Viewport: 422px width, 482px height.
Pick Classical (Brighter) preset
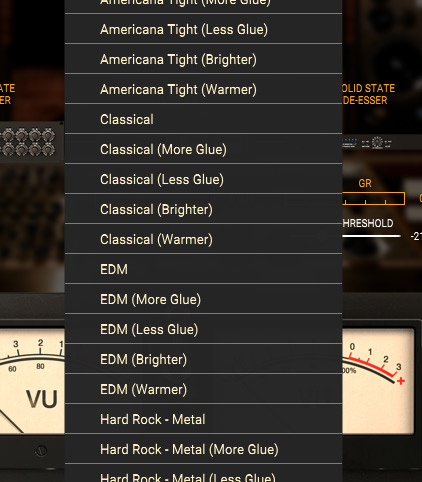203,209
